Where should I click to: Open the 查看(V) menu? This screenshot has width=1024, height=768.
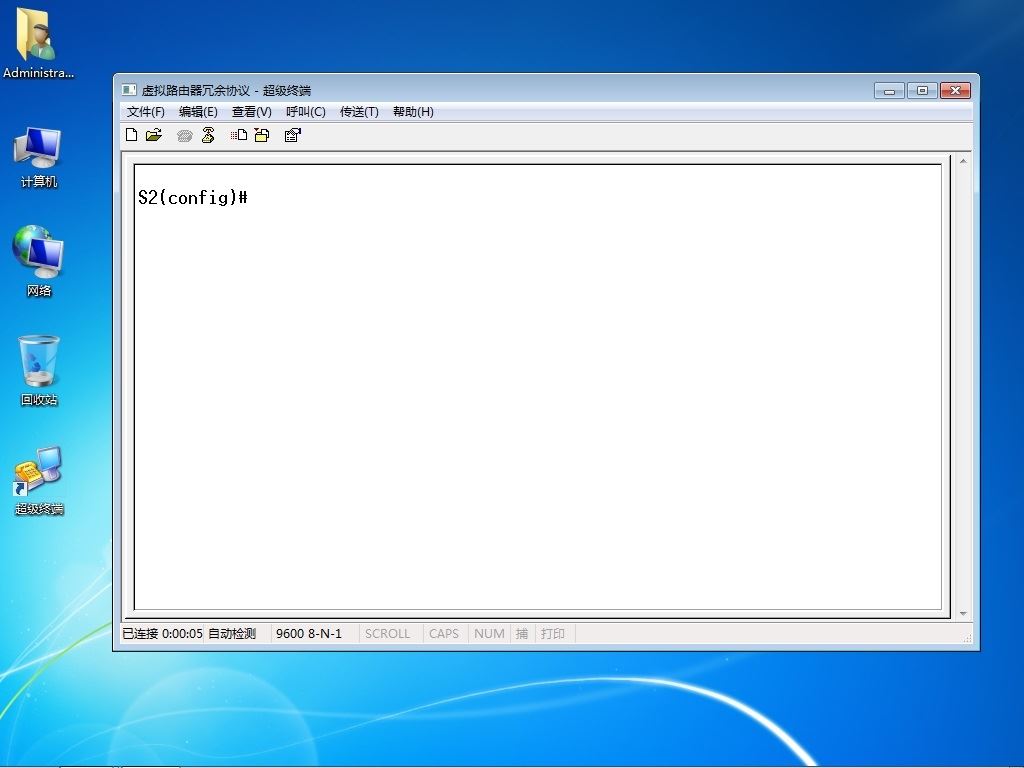click(251, 112)
